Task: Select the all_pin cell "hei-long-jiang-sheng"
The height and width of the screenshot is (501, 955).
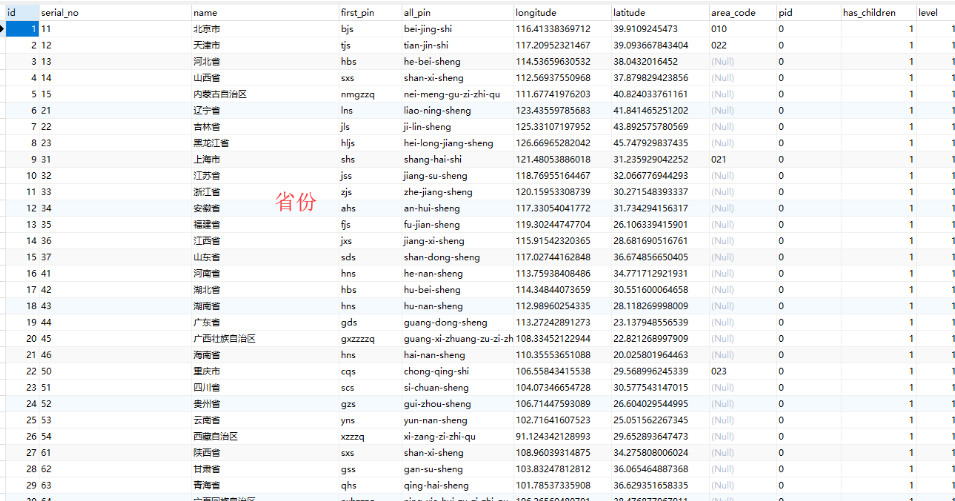Action: [x=448, y=143]
